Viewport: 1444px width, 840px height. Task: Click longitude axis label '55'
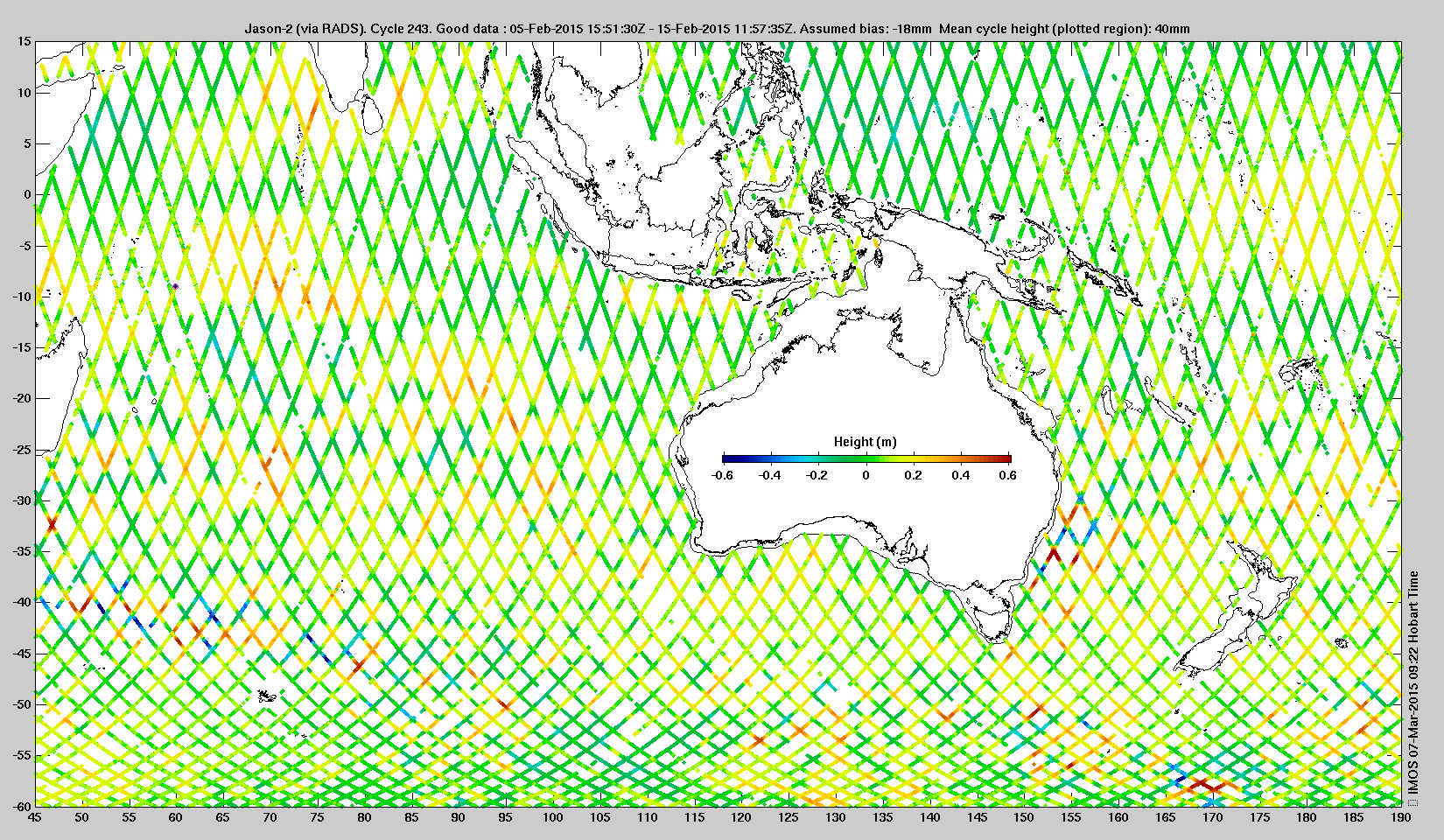(x=129, y=818)
